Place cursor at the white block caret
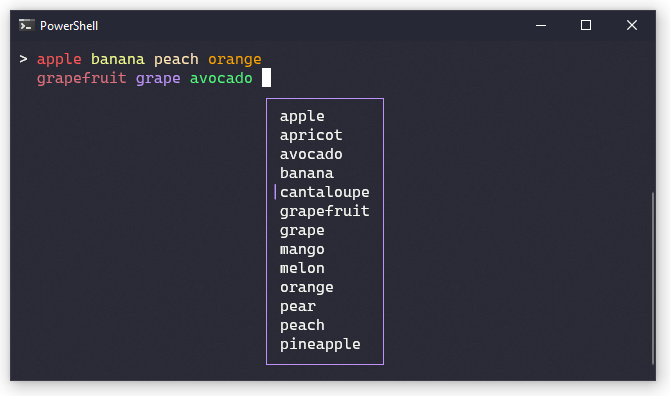This screenshot has width=670, height=396. 266,78
